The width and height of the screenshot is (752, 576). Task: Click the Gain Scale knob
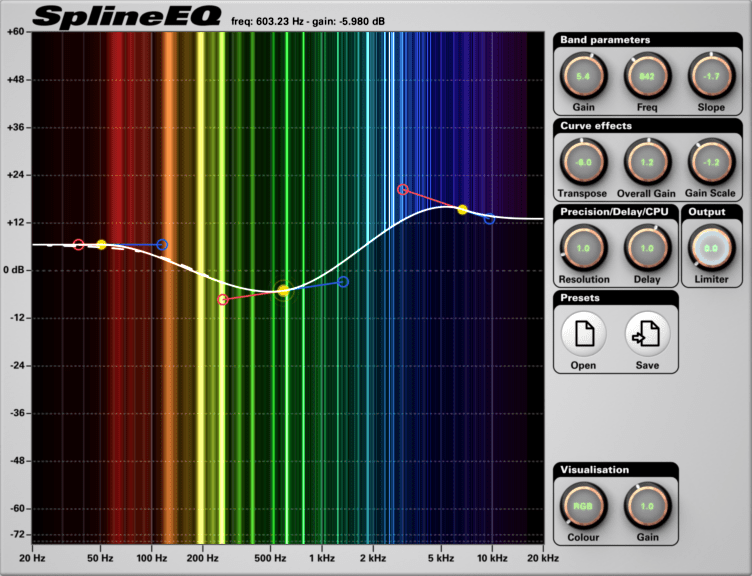tap(709, 161)
